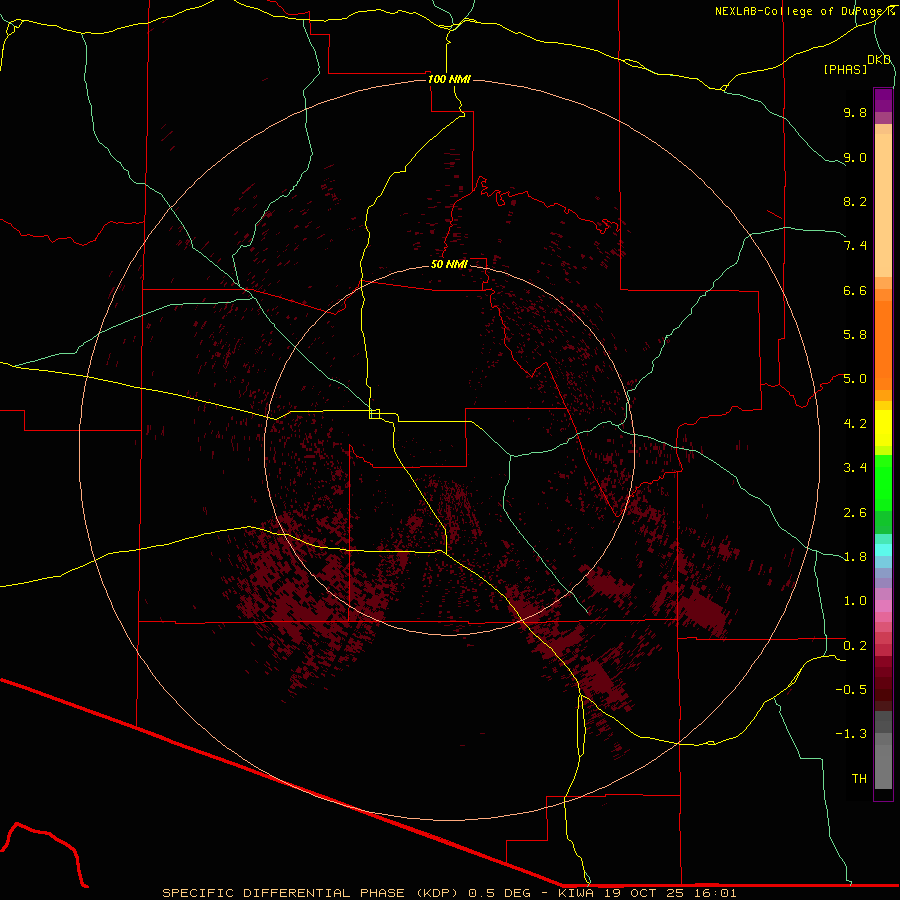Click the 1.0 scale value
This screenshot has height=900, width=900.
point(855,601)
